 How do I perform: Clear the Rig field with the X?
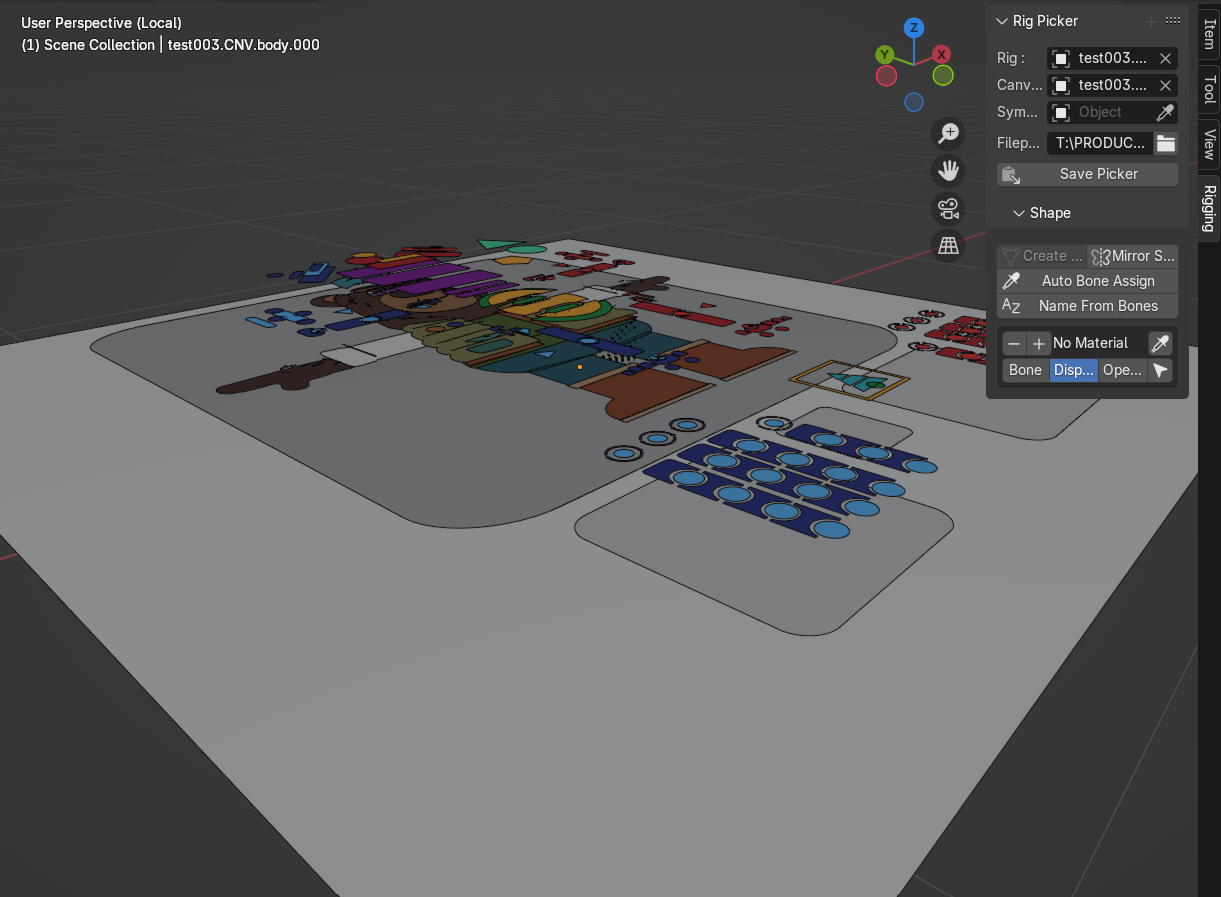[x=1165, y=59]
